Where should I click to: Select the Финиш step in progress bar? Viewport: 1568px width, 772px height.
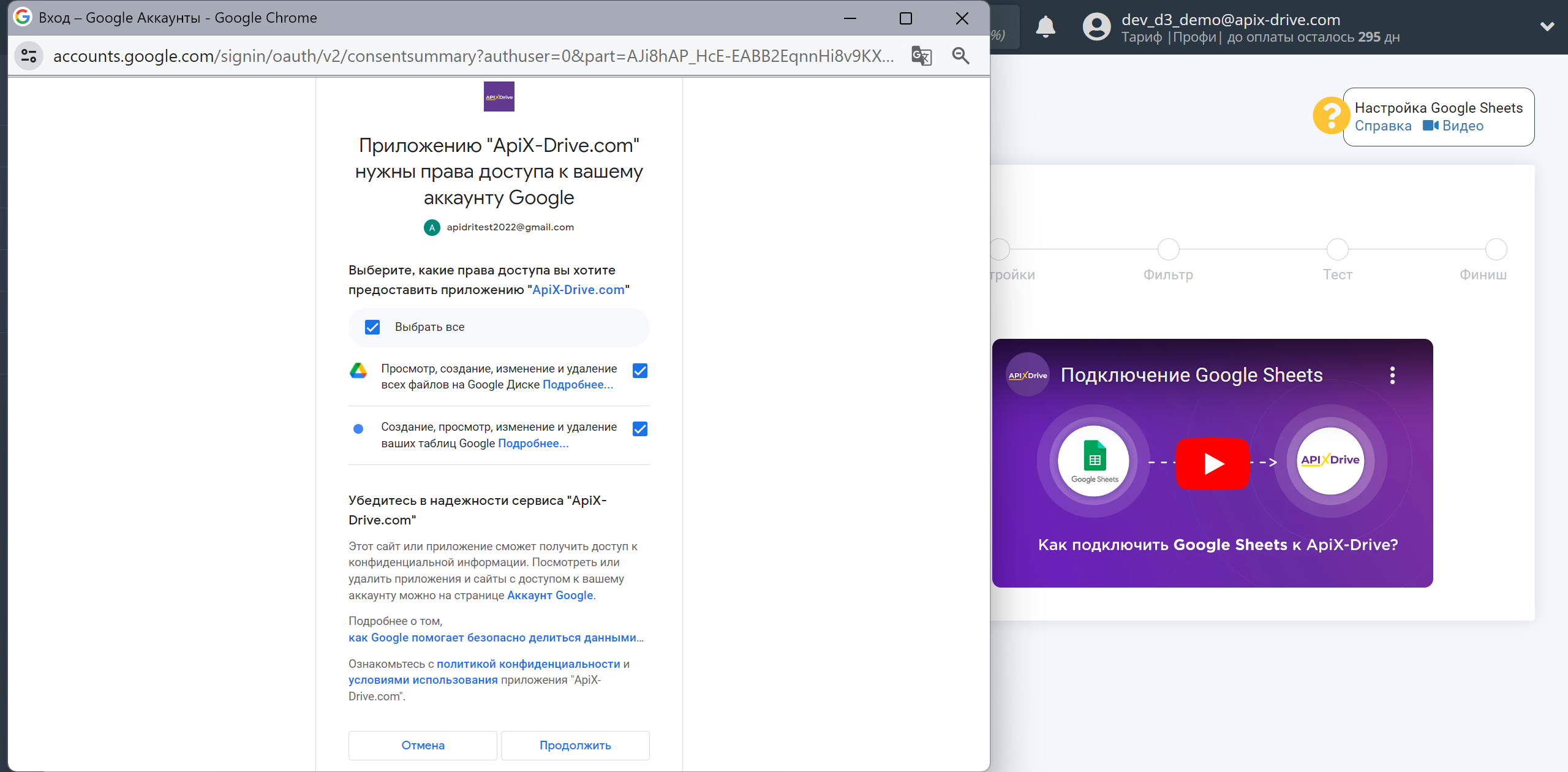[1483, 274]
